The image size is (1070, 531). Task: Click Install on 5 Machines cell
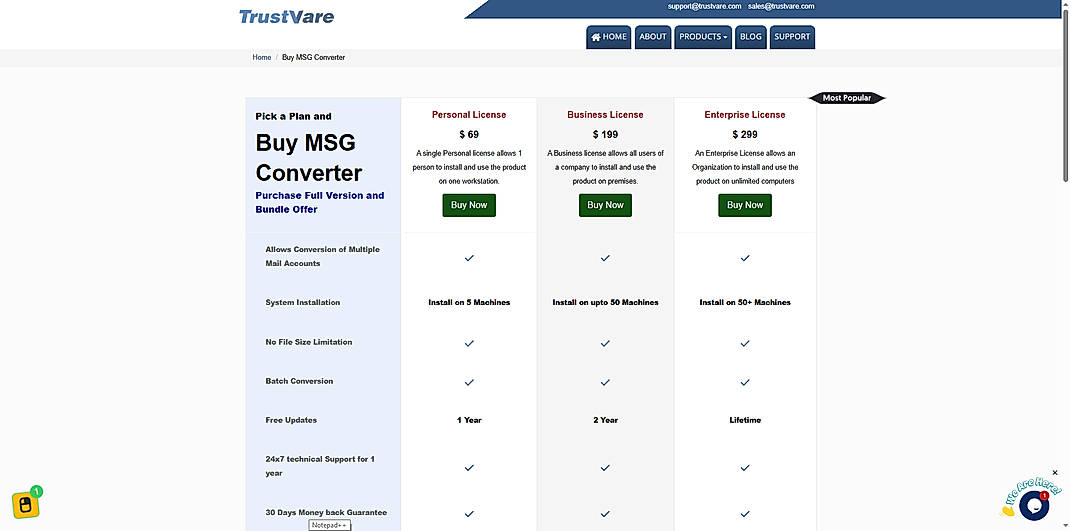pos(469,302)
